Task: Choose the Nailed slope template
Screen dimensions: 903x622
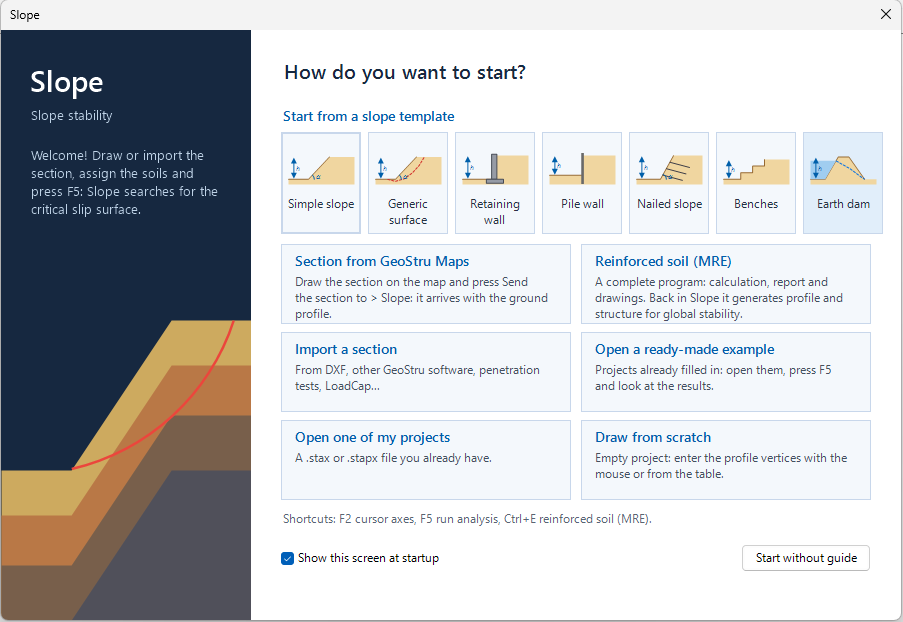Action: (x=669, y=183)
